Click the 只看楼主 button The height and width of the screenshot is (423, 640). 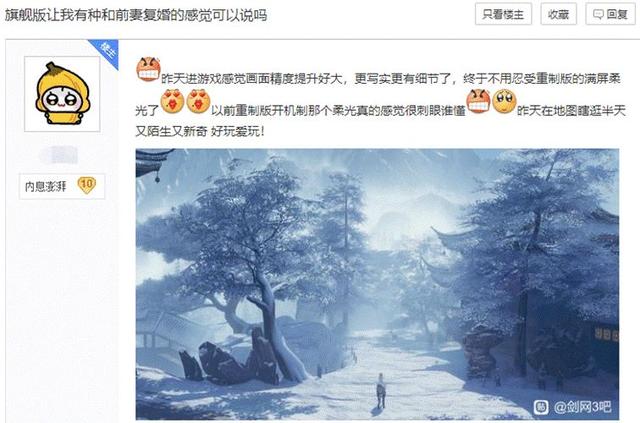(503, 14)
